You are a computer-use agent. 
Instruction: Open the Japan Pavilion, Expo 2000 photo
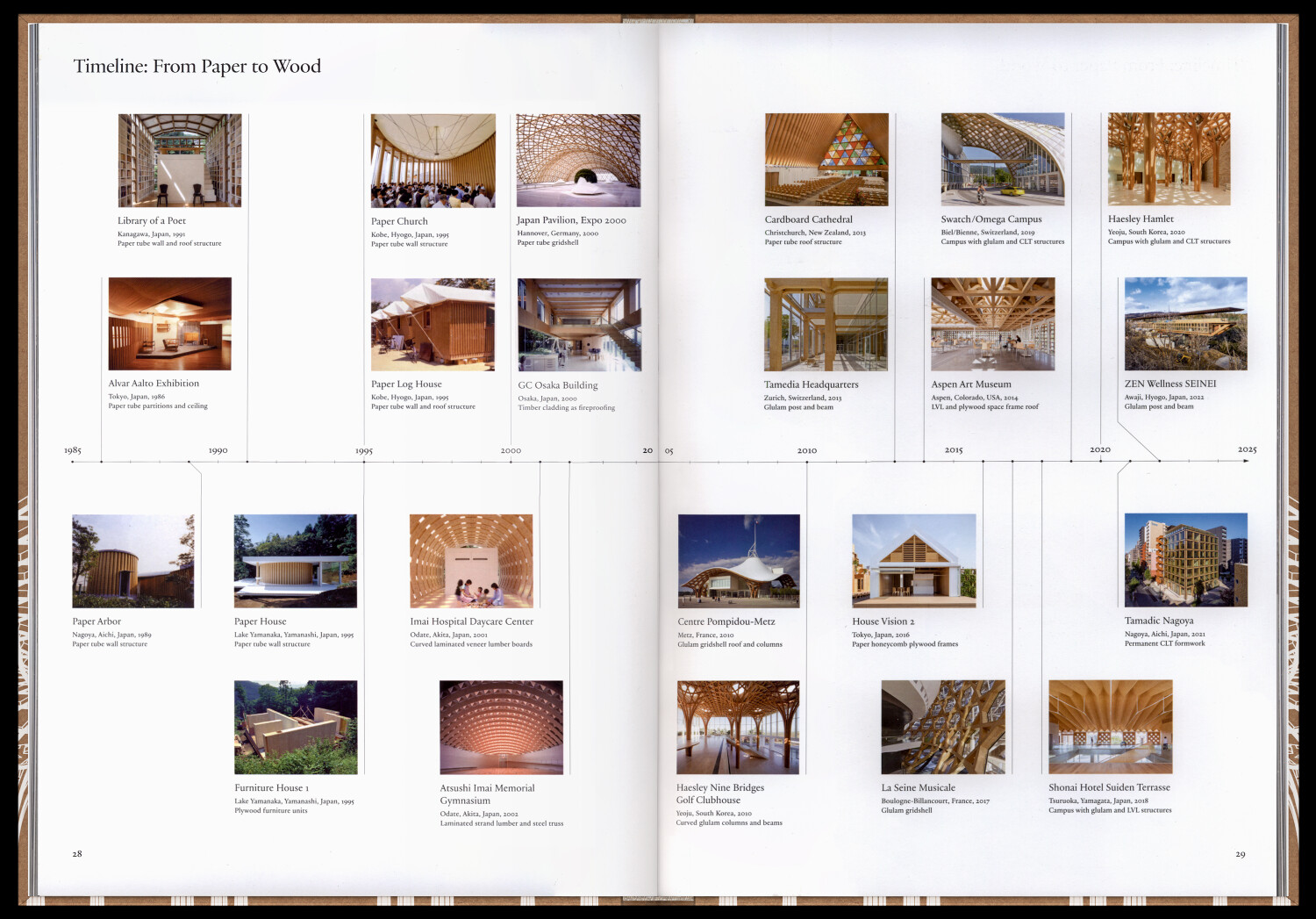pos(578,161)
